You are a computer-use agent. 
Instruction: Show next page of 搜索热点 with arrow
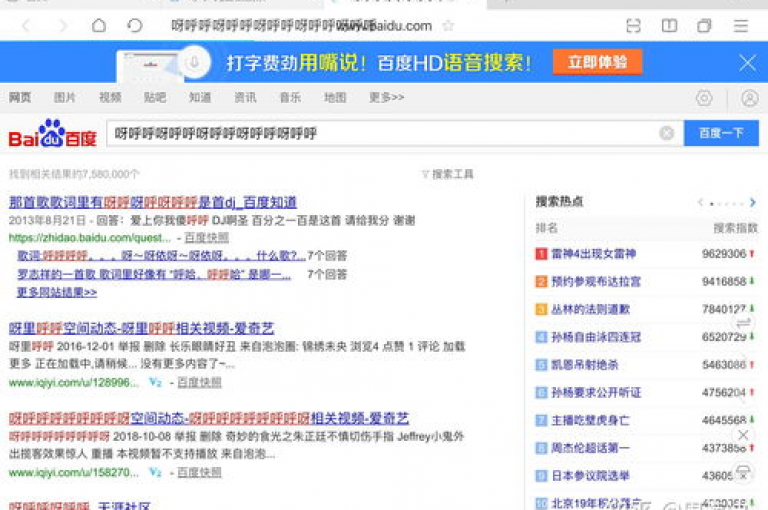coord(752,202)
